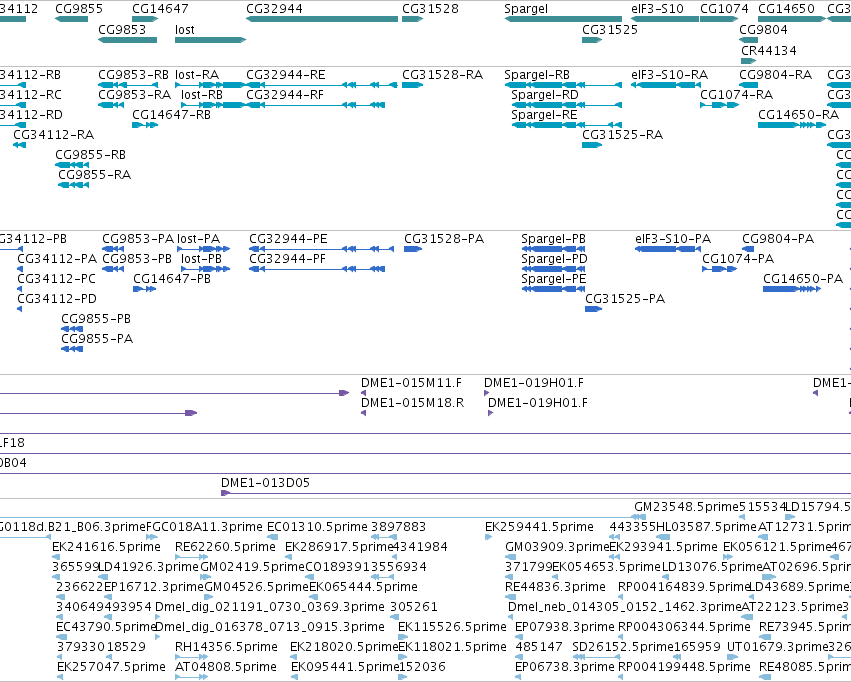
Task: Select protein Spargel-PE
Action: pyautogui.click(x=554, y=278)
